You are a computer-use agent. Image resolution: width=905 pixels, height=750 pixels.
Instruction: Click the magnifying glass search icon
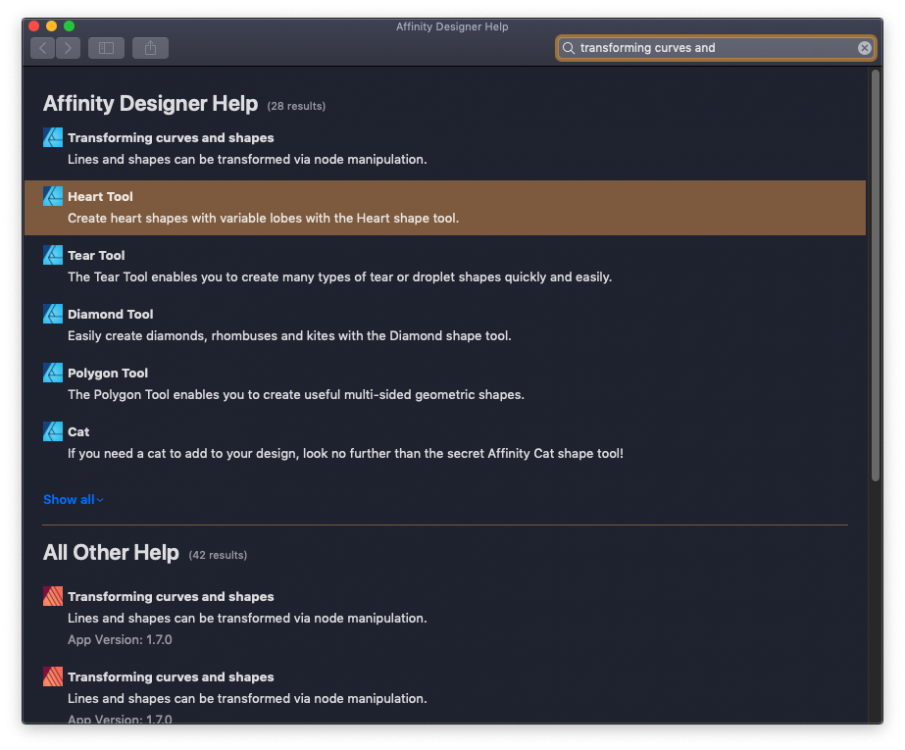[569, 48]
